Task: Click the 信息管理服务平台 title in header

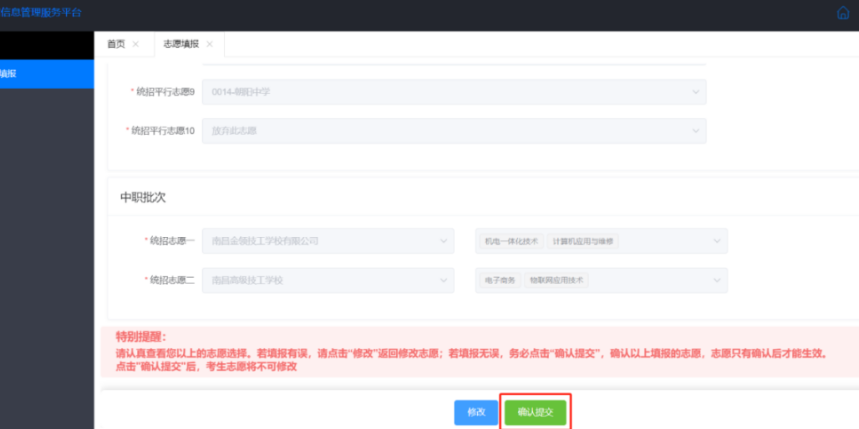Action: pyautogui.click(x=41, y=13)
